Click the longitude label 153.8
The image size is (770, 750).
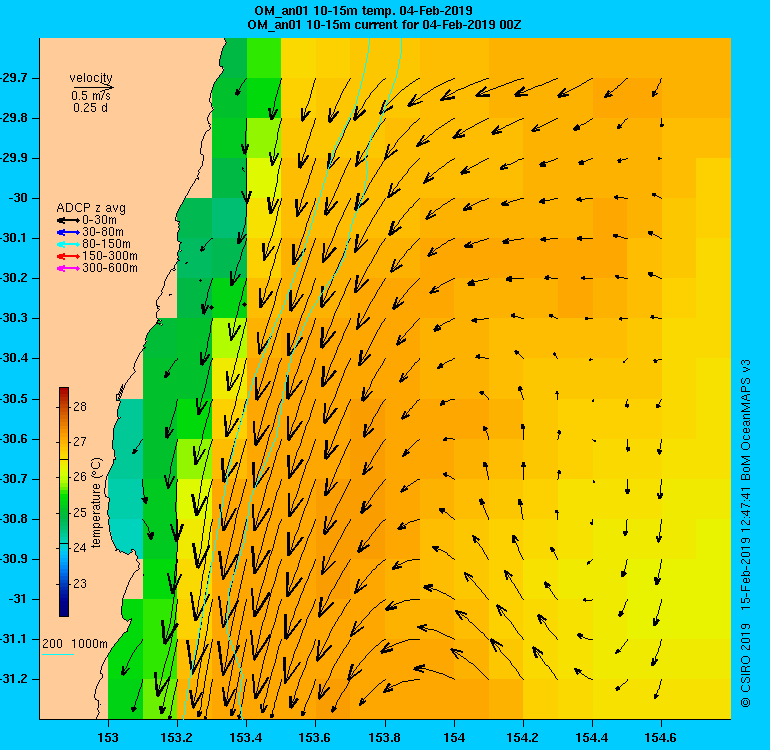[x=385, y=738]
